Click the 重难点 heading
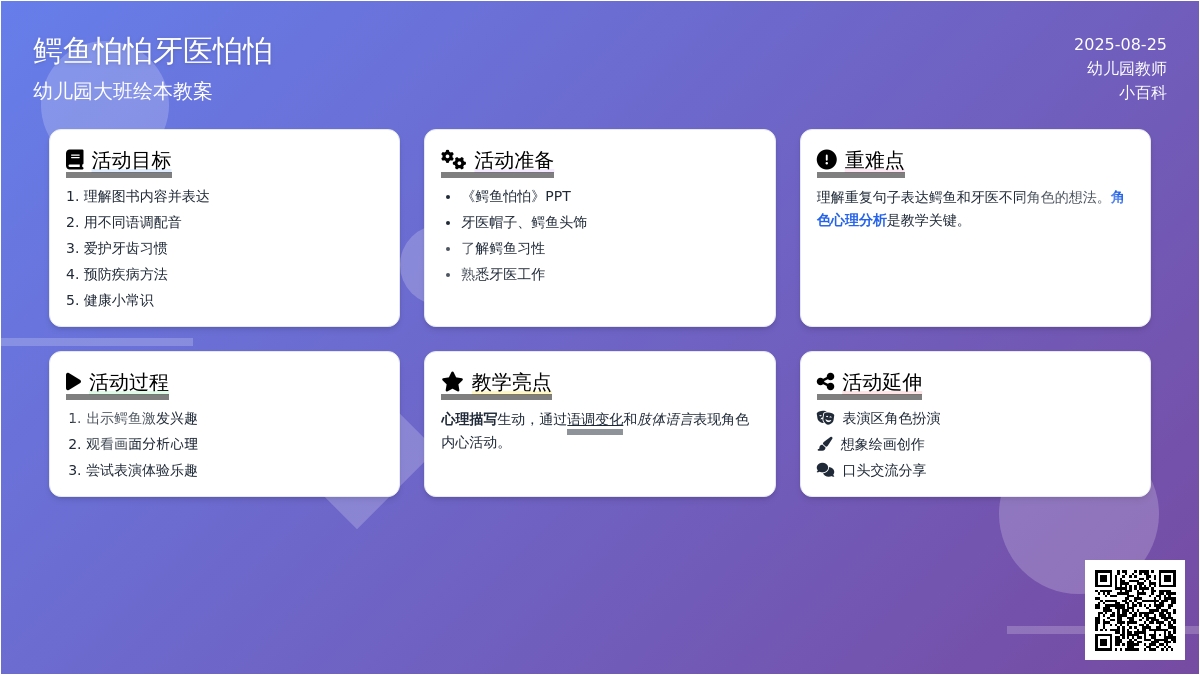This screenshot has width=1200, height=675. click(x=874, y=160)
